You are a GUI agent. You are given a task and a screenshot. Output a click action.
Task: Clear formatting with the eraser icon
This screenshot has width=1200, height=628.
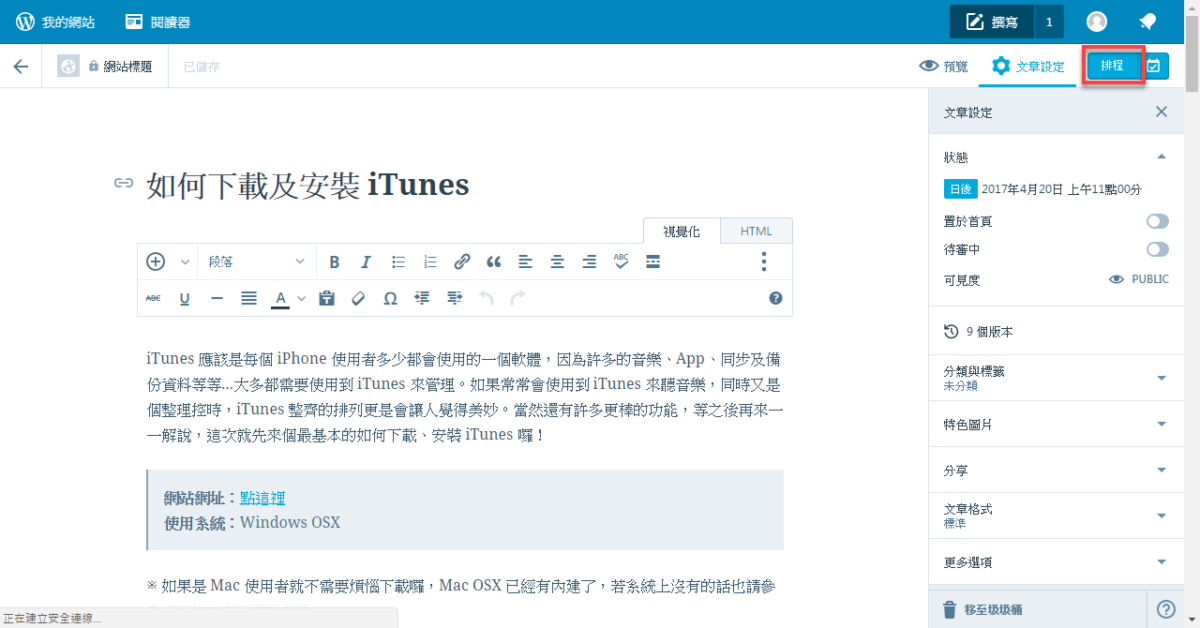[x=358, y=298]
